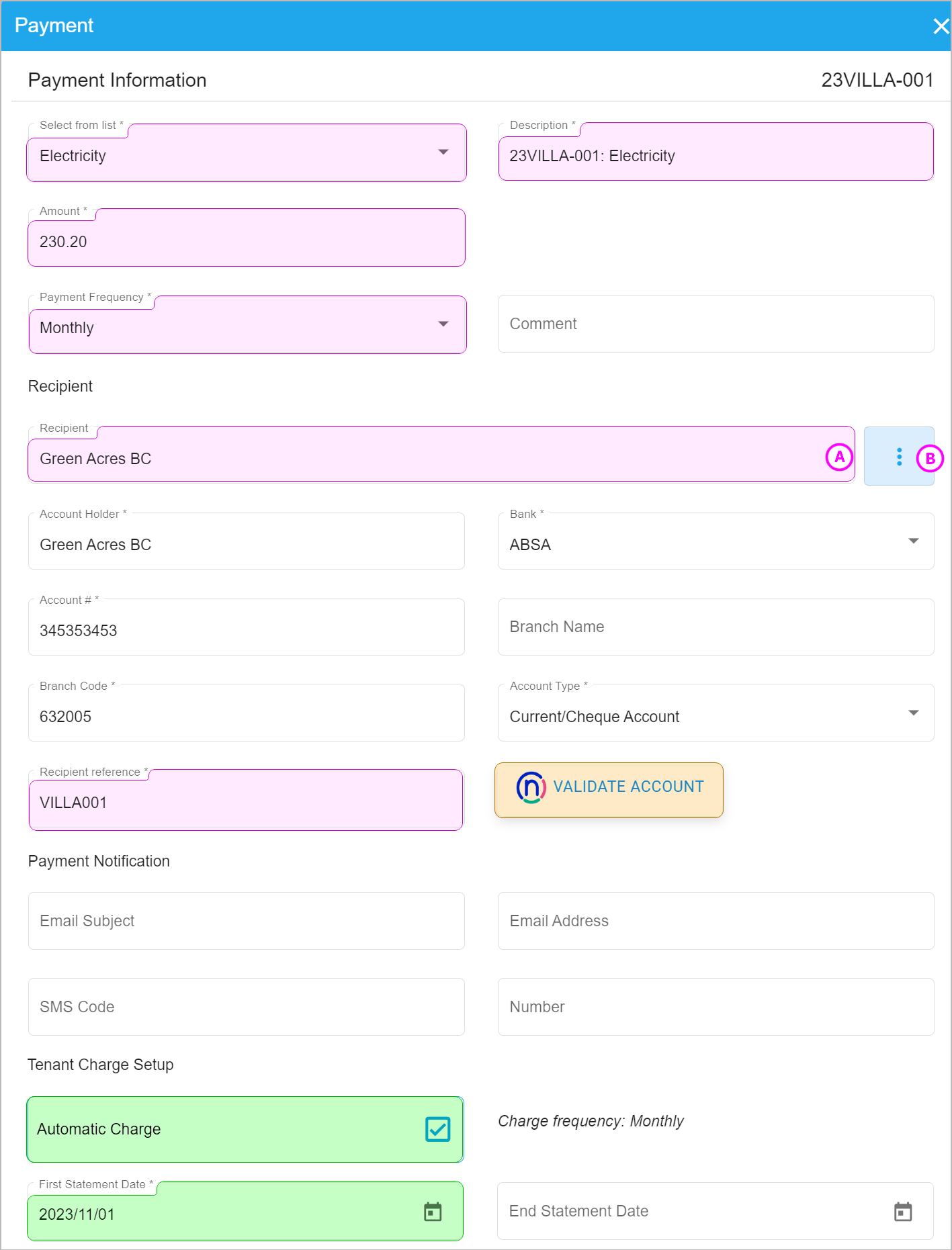952x1250 pixels.
Task: Click the Validate Account button
Action: [609, 790]
